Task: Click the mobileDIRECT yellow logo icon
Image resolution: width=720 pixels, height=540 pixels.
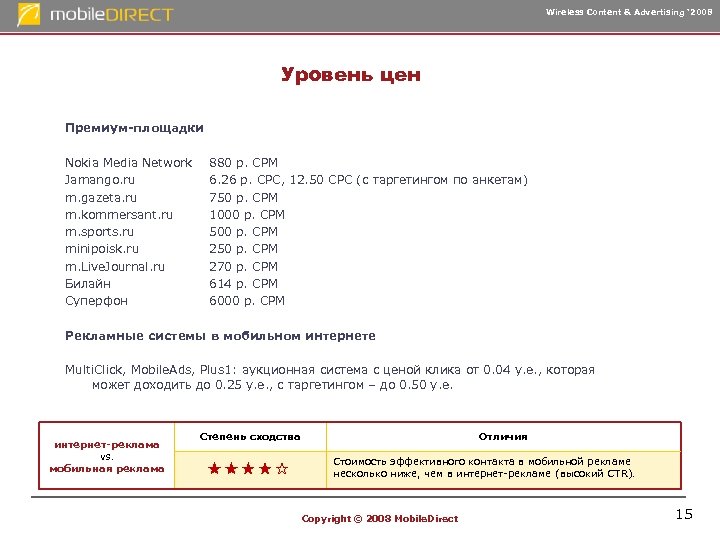Action: pyautogui.click(x=28, y=15)
